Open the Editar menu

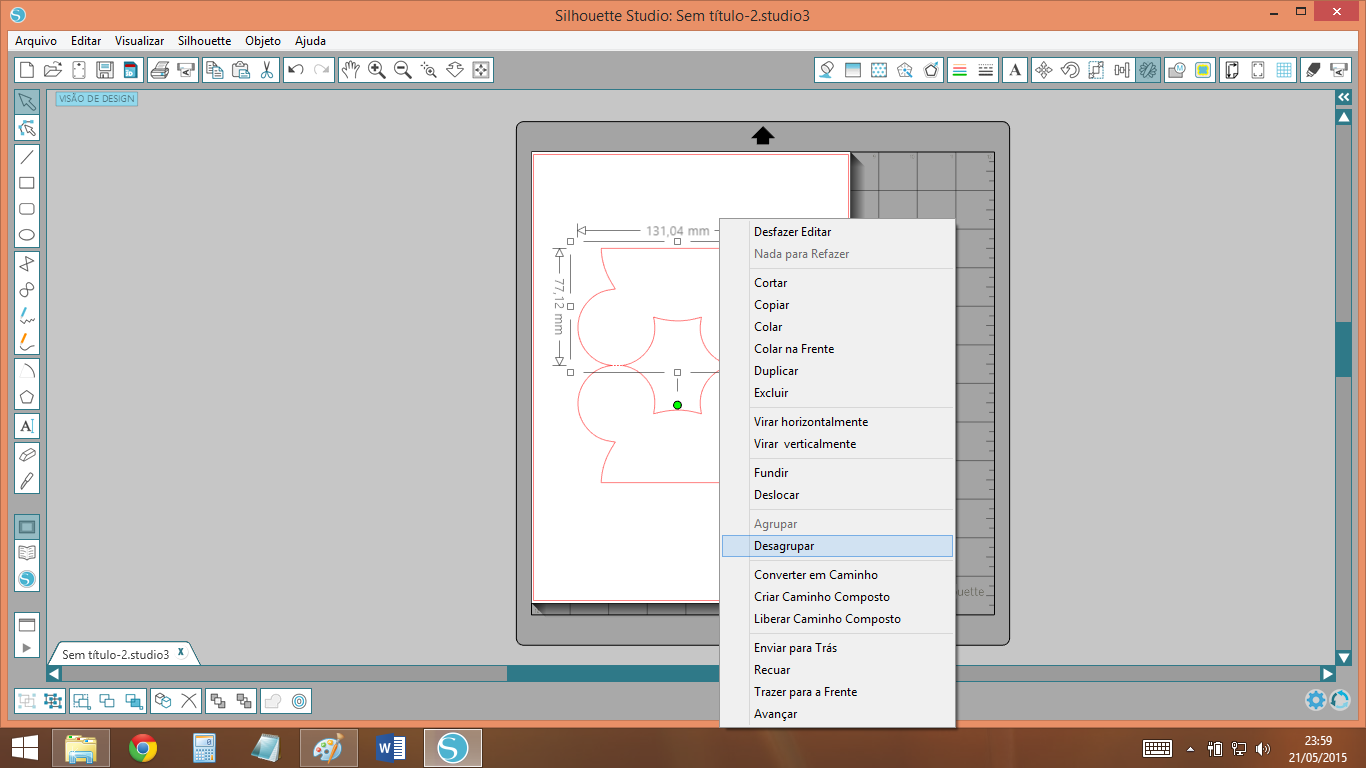coord(86,41)
